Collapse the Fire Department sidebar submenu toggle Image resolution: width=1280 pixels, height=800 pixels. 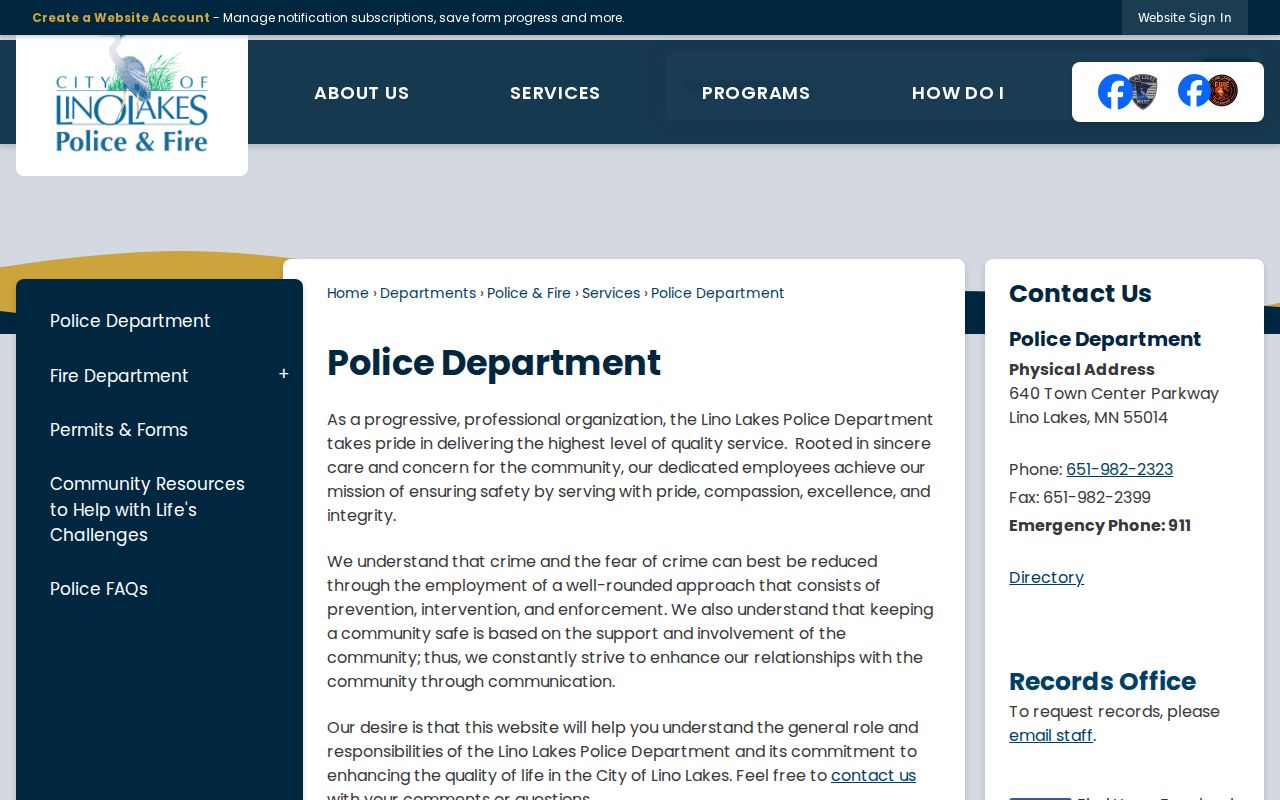[284, 374]
